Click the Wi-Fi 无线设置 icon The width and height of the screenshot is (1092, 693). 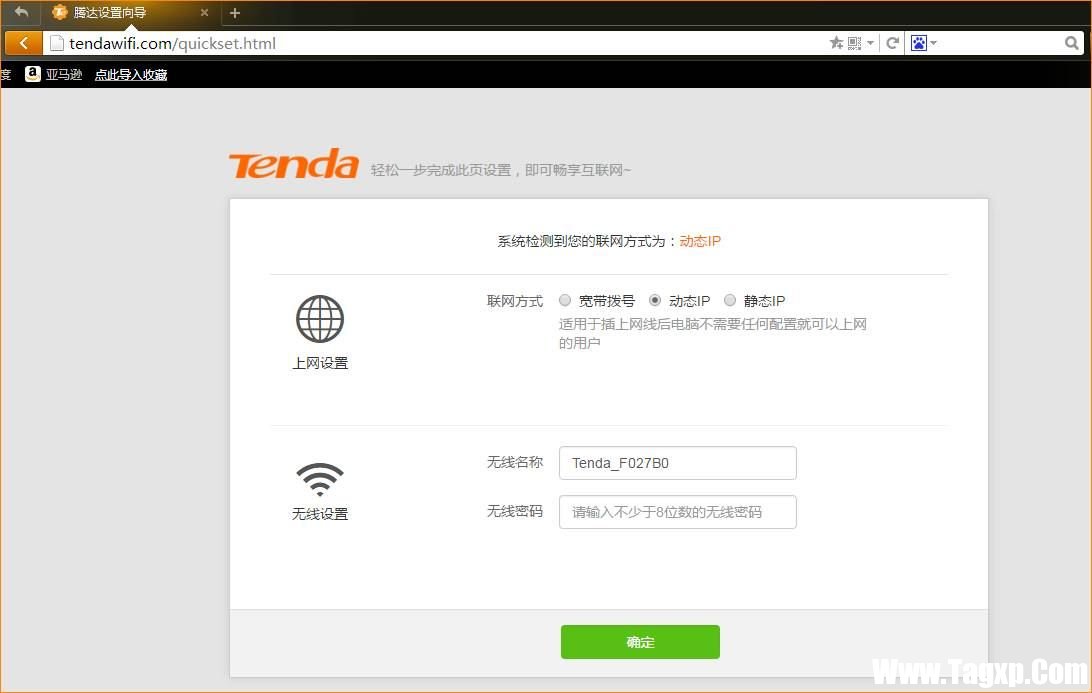coord(320,479)
